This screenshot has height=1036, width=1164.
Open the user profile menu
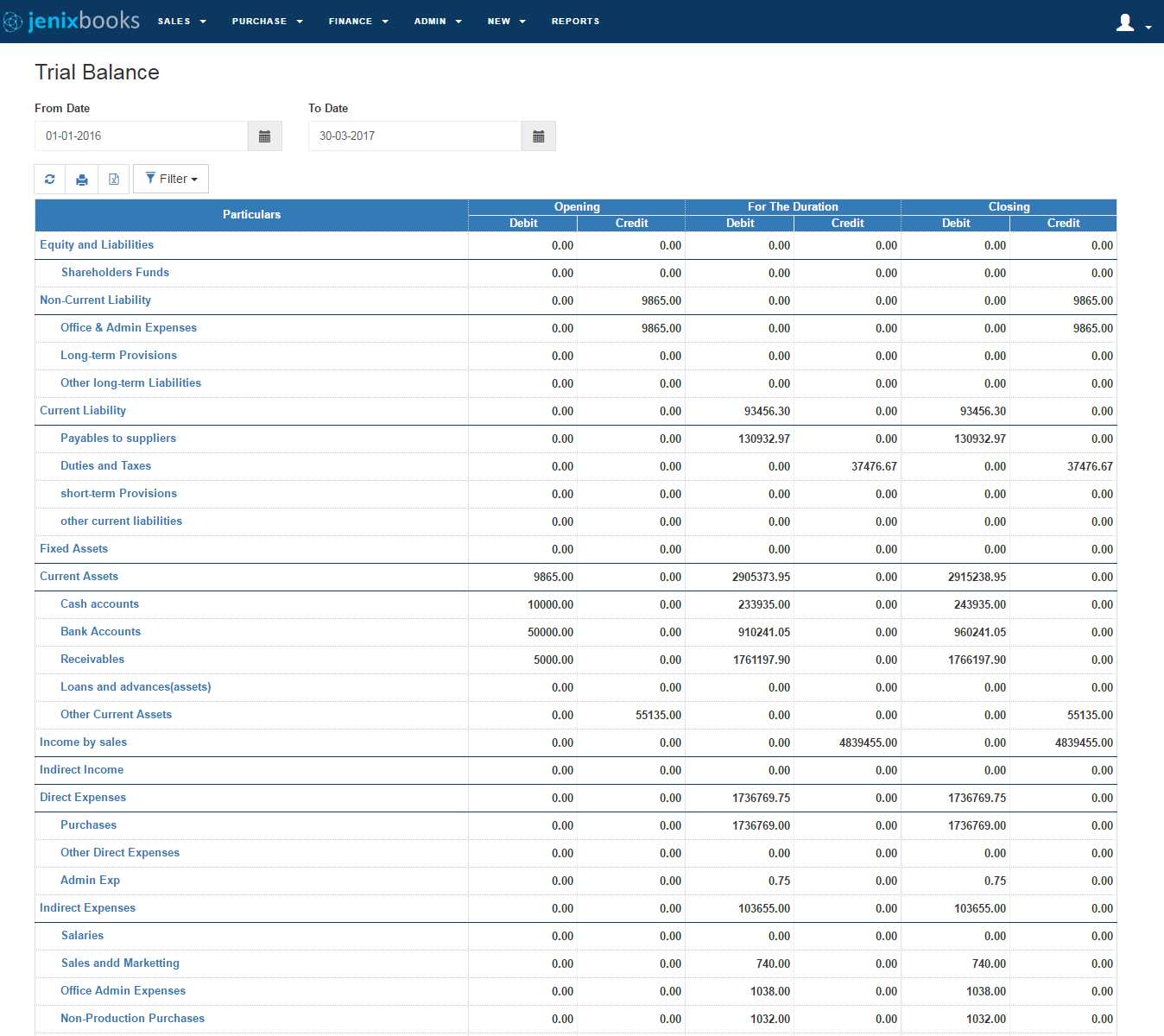(x=1134, y=22)
